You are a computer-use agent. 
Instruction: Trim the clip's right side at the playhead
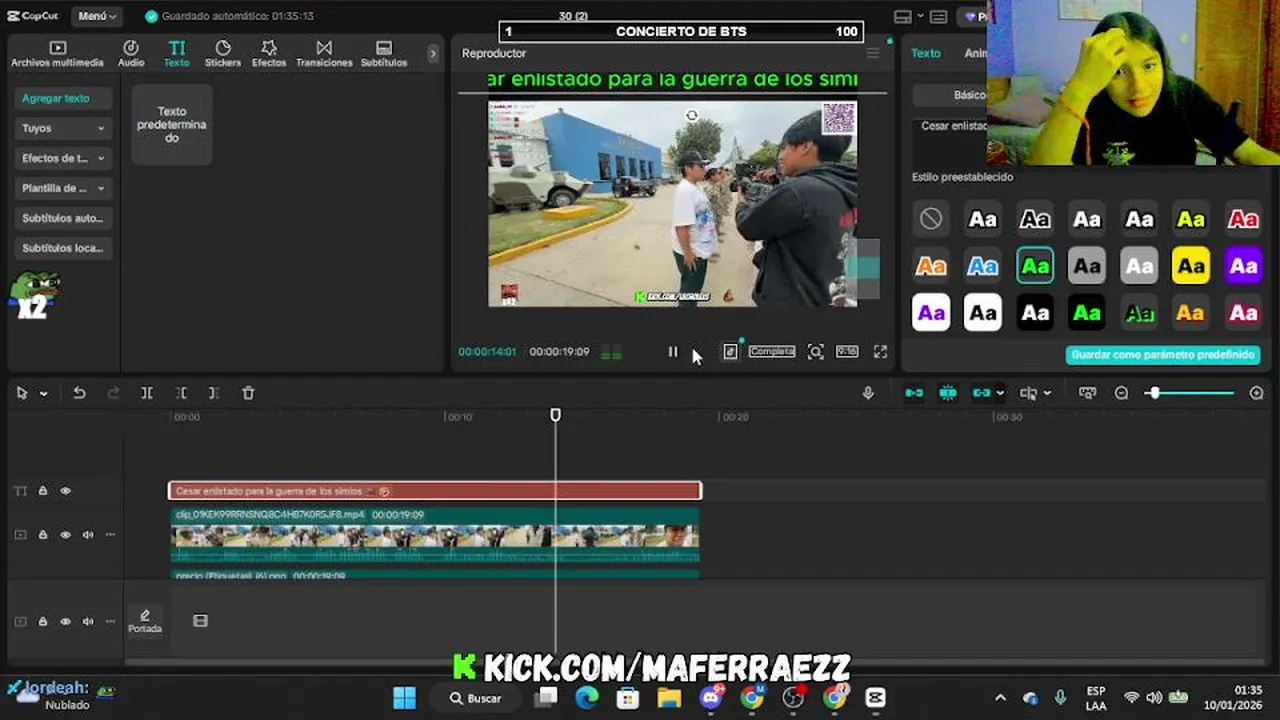tap(214, 393)
